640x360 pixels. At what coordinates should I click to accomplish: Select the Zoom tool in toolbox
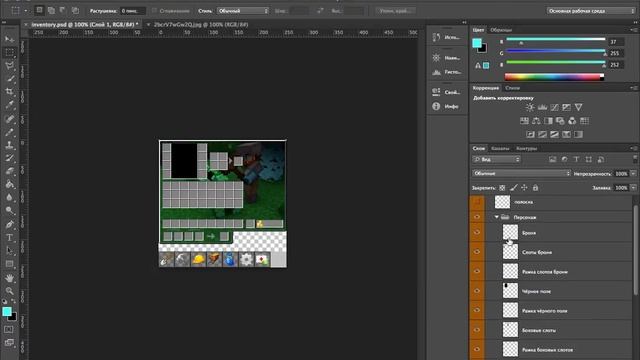(9, 291)
